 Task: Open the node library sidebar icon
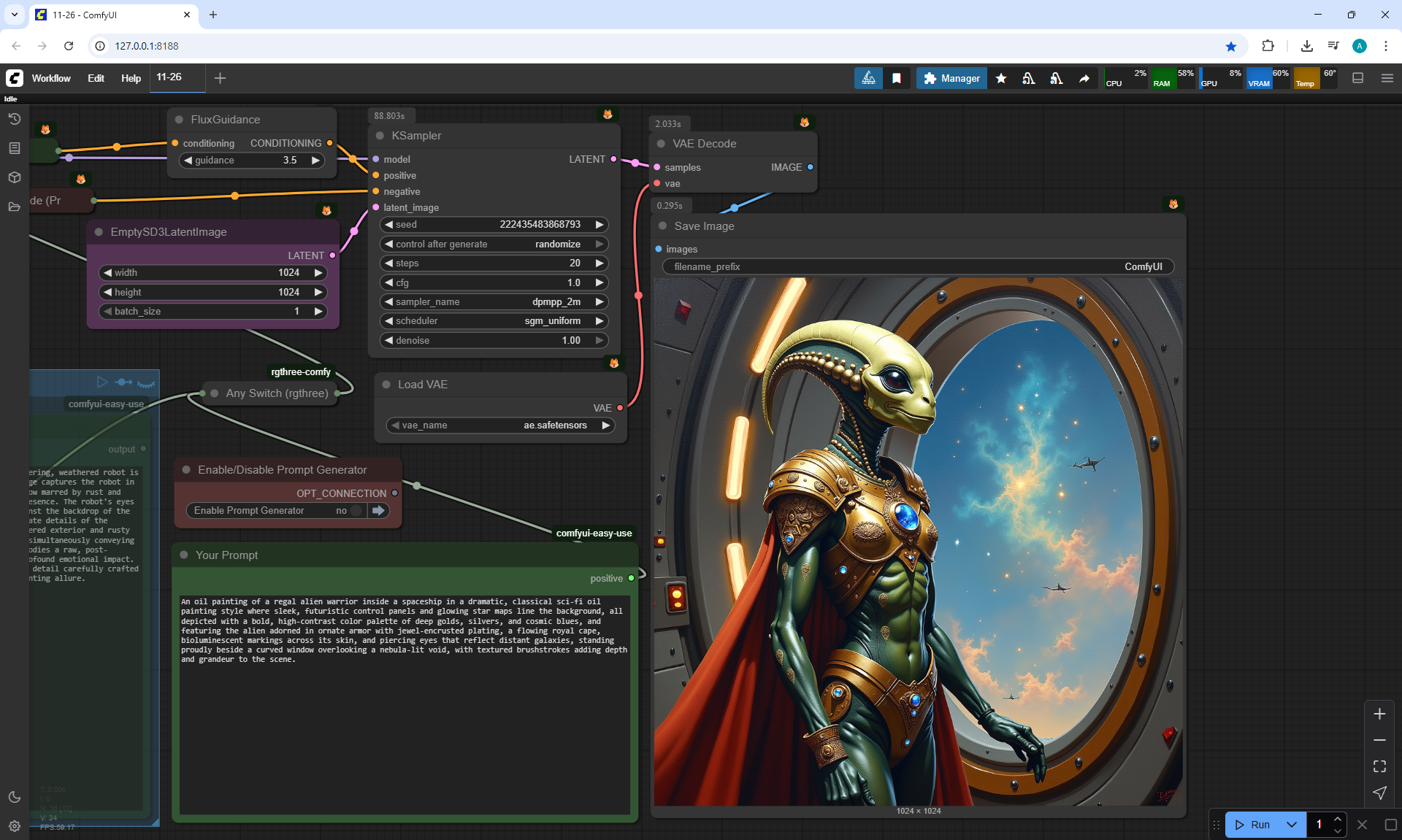coord(14,148)
